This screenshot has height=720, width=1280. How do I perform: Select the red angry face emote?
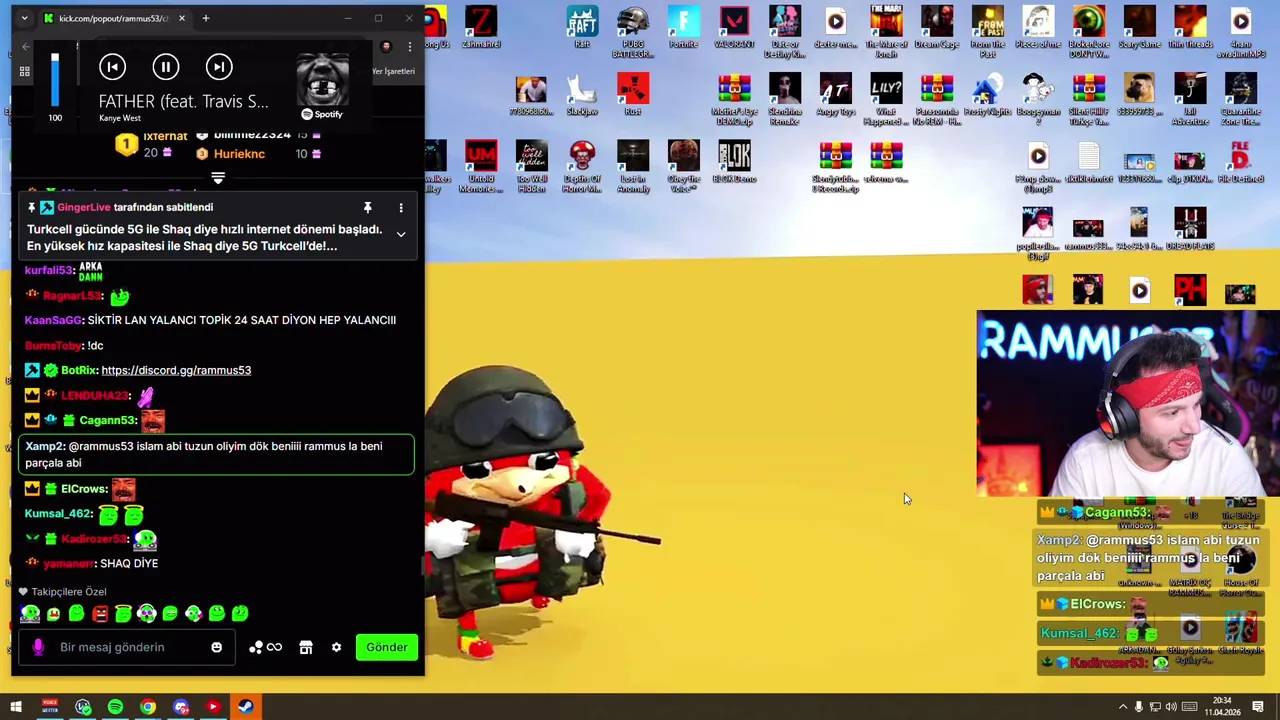(x=100, y=613)
